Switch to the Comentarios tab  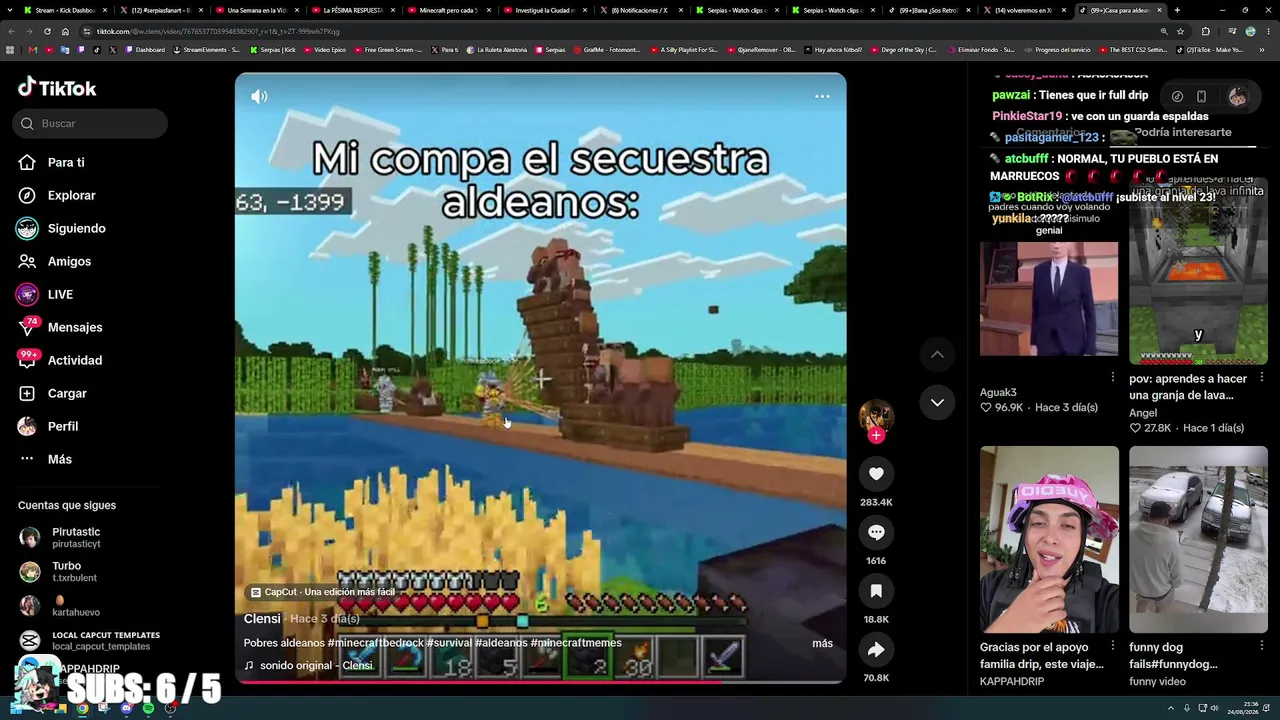tap(1051, 132)
